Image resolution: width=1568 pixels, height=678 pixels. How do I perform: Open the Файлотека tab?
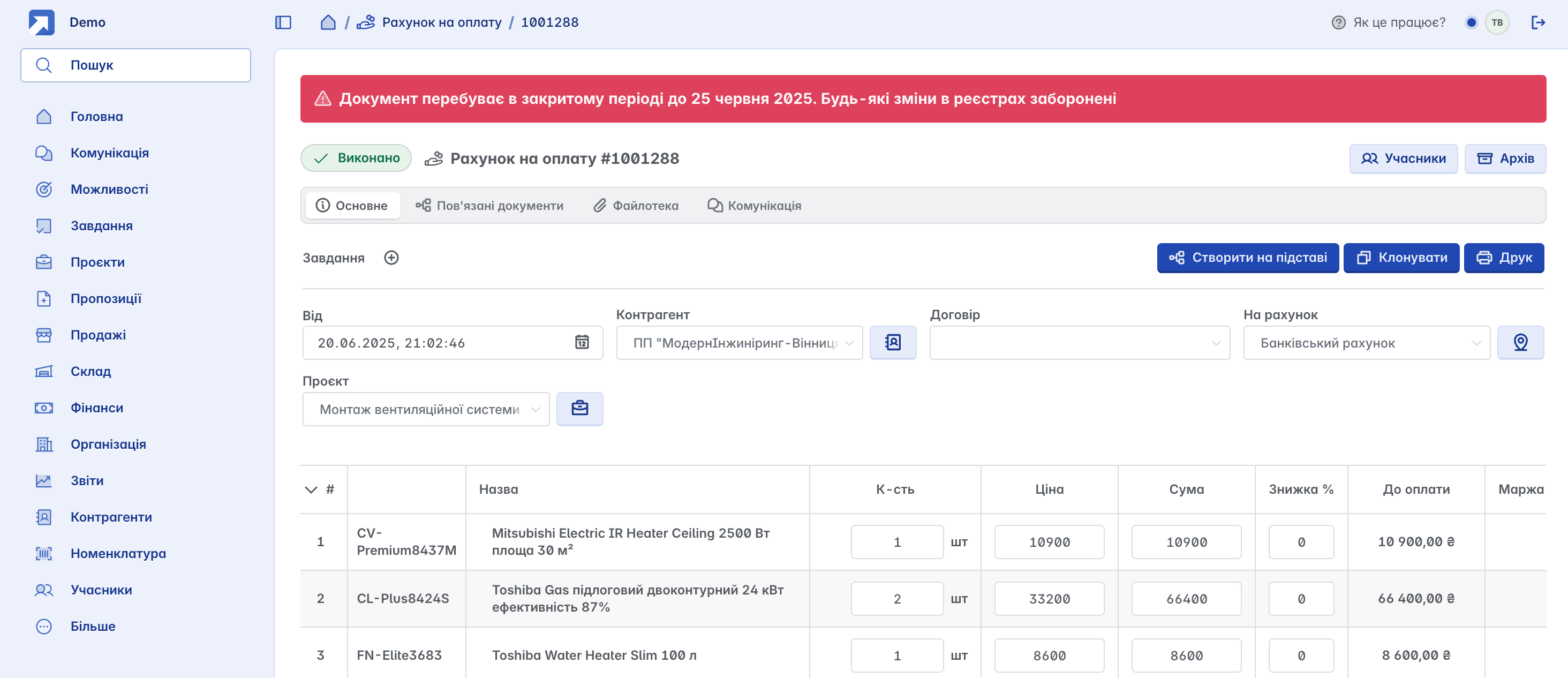636,206
